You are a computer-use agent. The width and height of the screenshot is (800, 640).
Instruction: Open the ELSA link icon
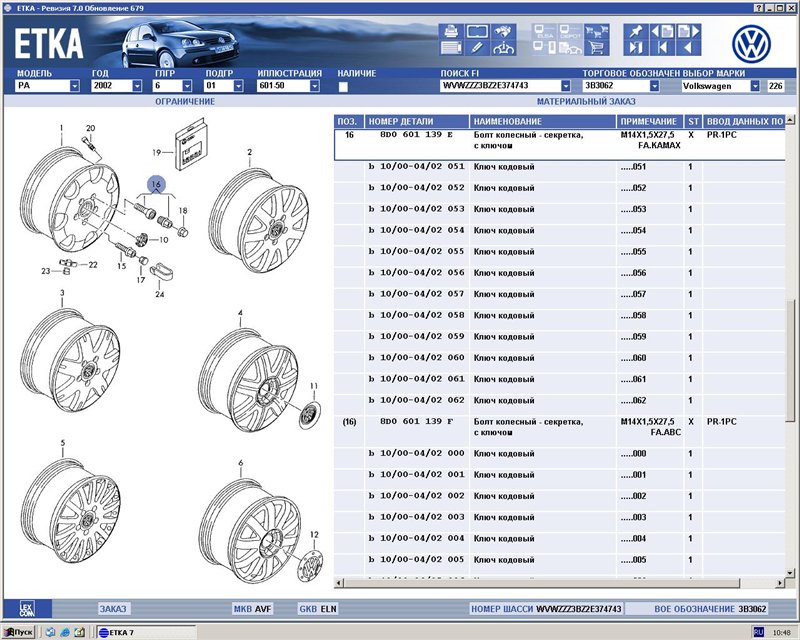coord(544,32)
